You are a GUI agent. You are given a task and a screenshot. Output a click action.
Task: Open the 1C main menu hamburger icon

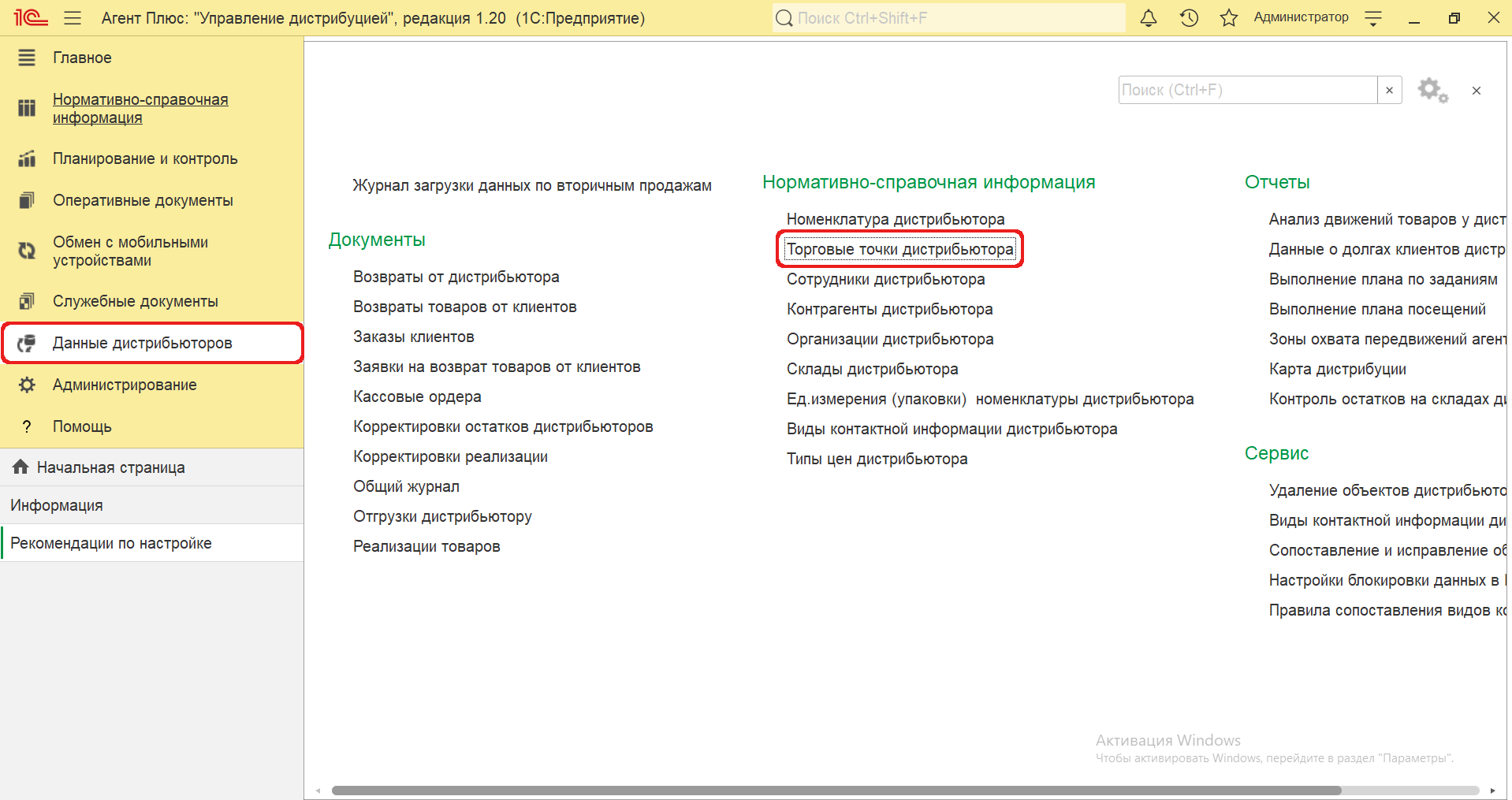73,17
